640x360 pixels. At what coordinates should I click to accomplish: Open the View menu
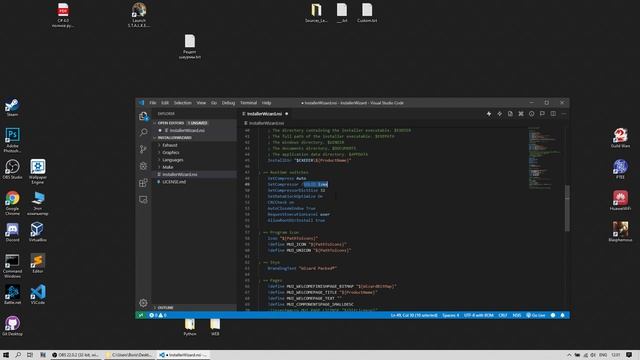(x=201, y=103)
